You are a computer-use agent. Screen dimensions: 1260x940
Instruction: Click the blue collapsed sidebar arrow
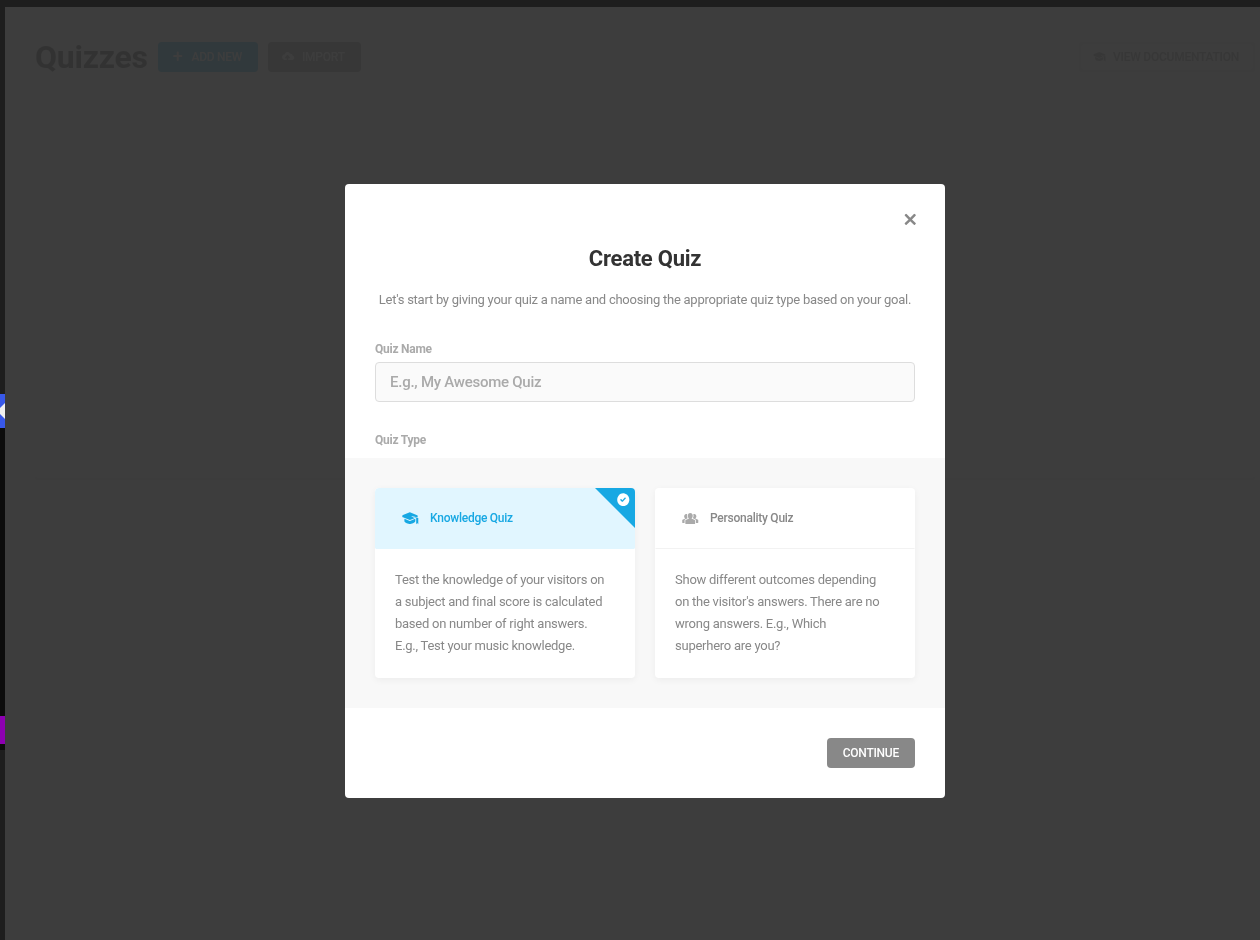2,411
